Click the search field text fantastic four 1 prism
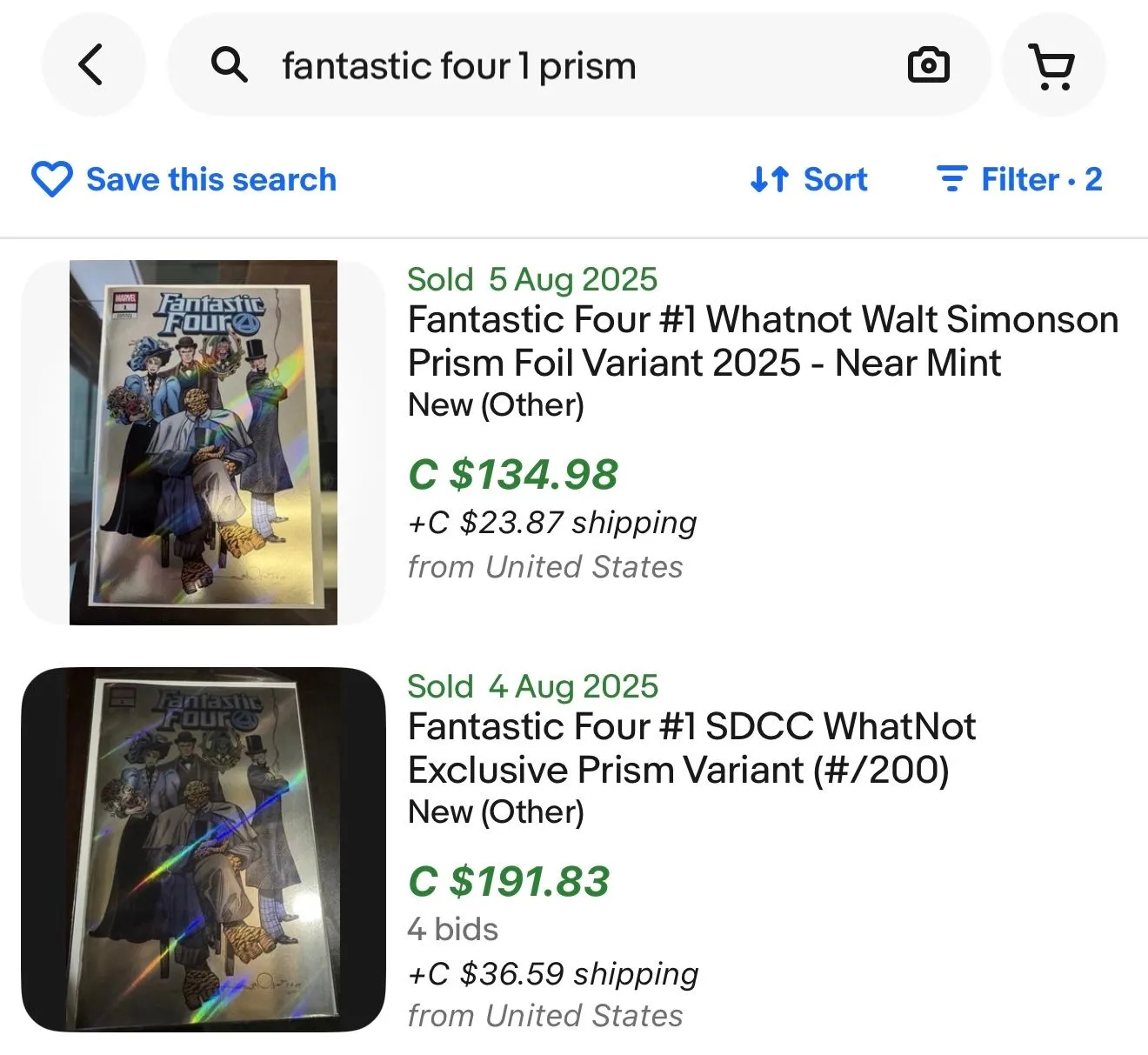 click(x=459, y=65)
